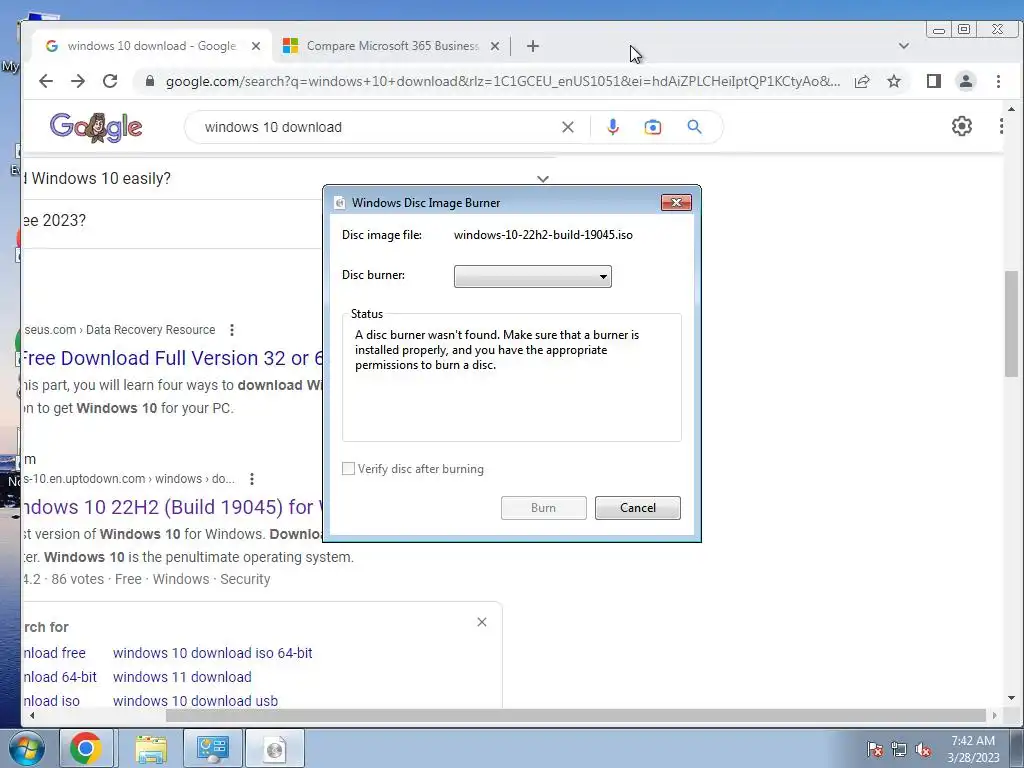
Task: Start voice search with microphone
Action: pyautogui.click(x=613, y=127)
